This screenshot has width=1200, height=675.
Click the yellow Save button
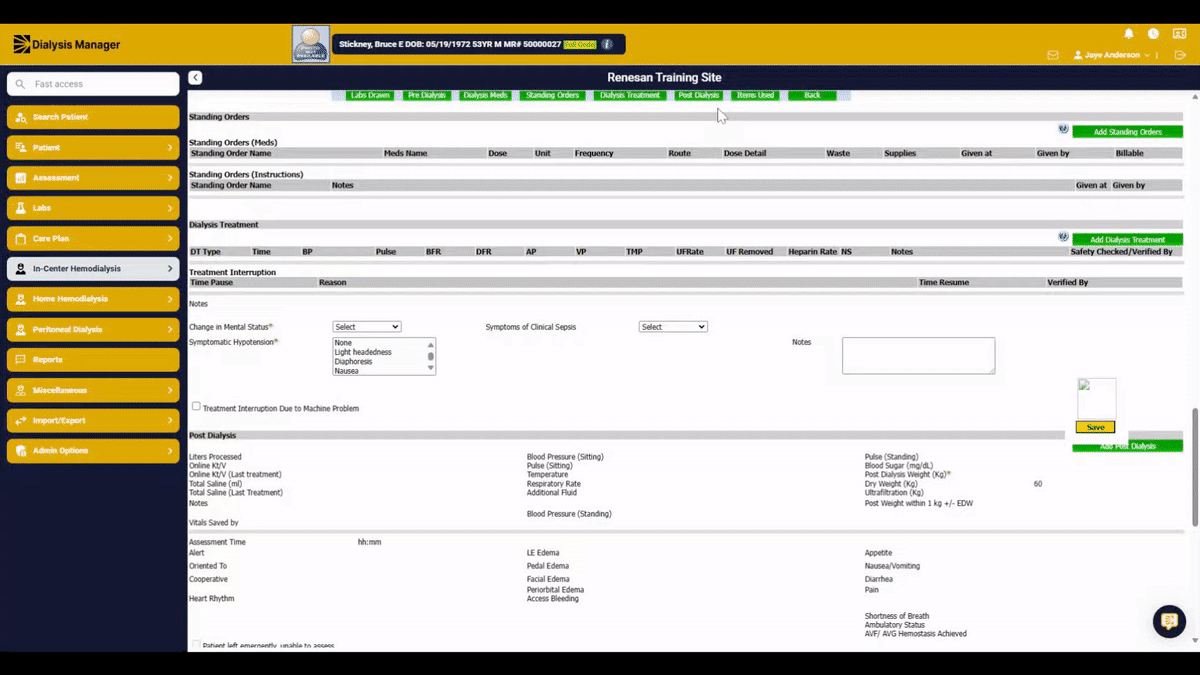(x=1096, y=427)
